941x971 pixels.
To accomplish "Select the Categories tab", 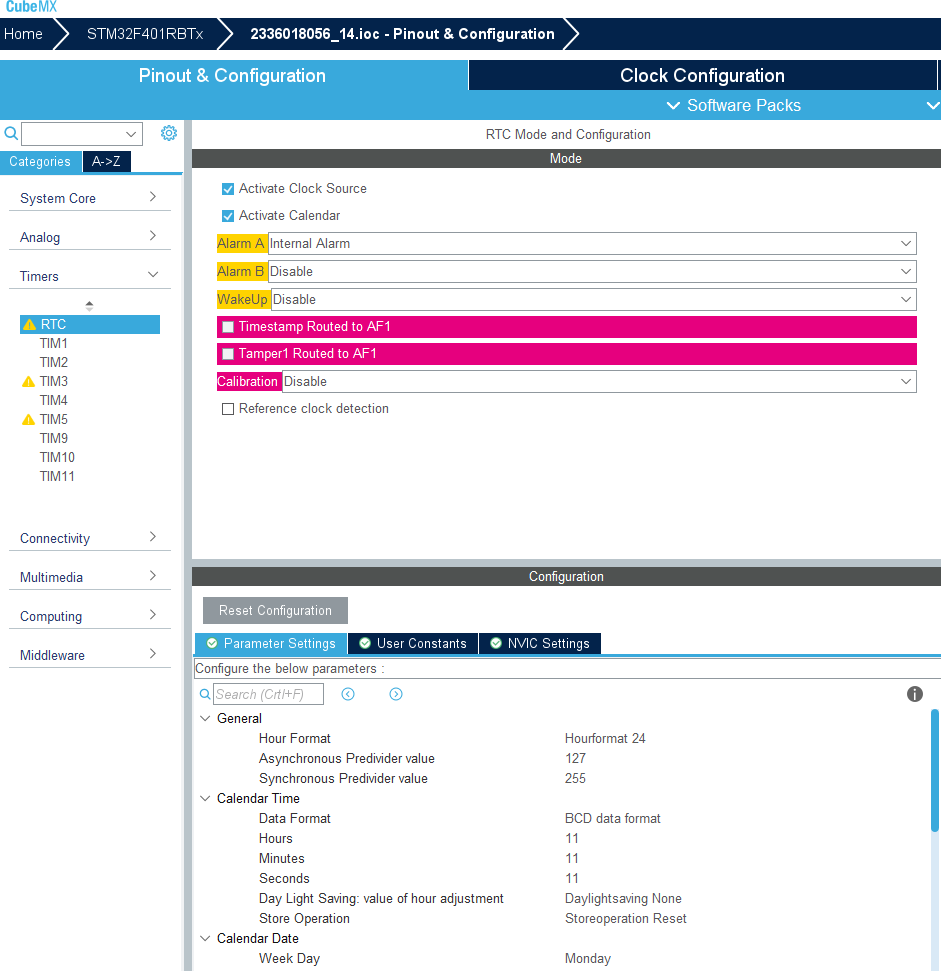I will click(40, 162).
